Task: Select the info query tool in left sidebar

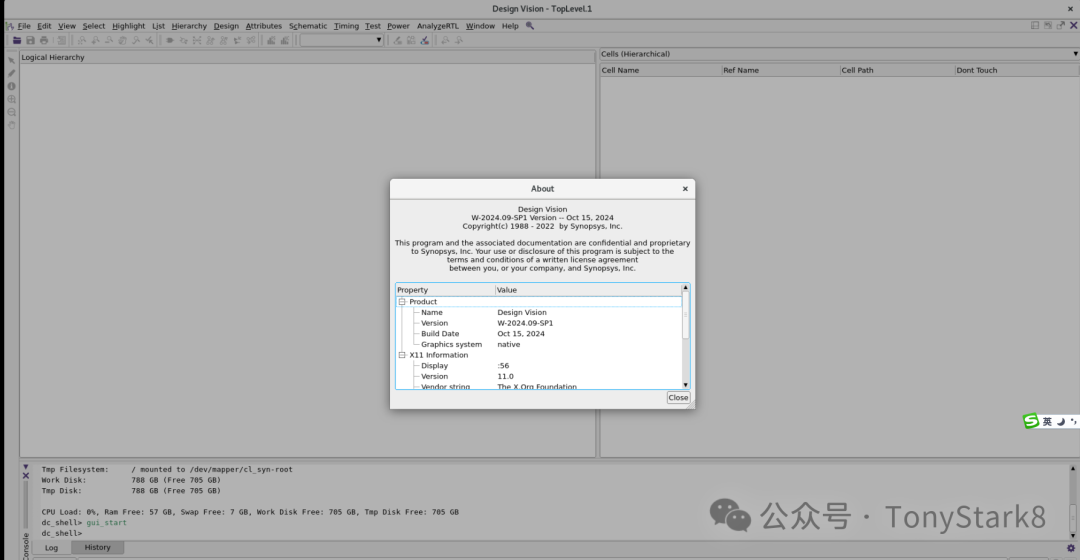Action: [x=11, y=86]
